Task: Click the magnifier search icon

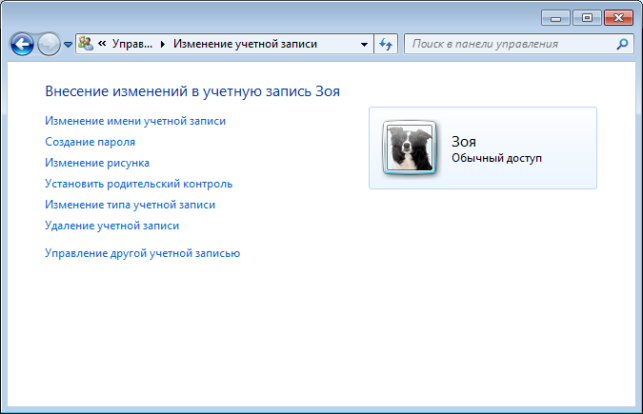Action: pyautogui.click(x=622, y=44)
